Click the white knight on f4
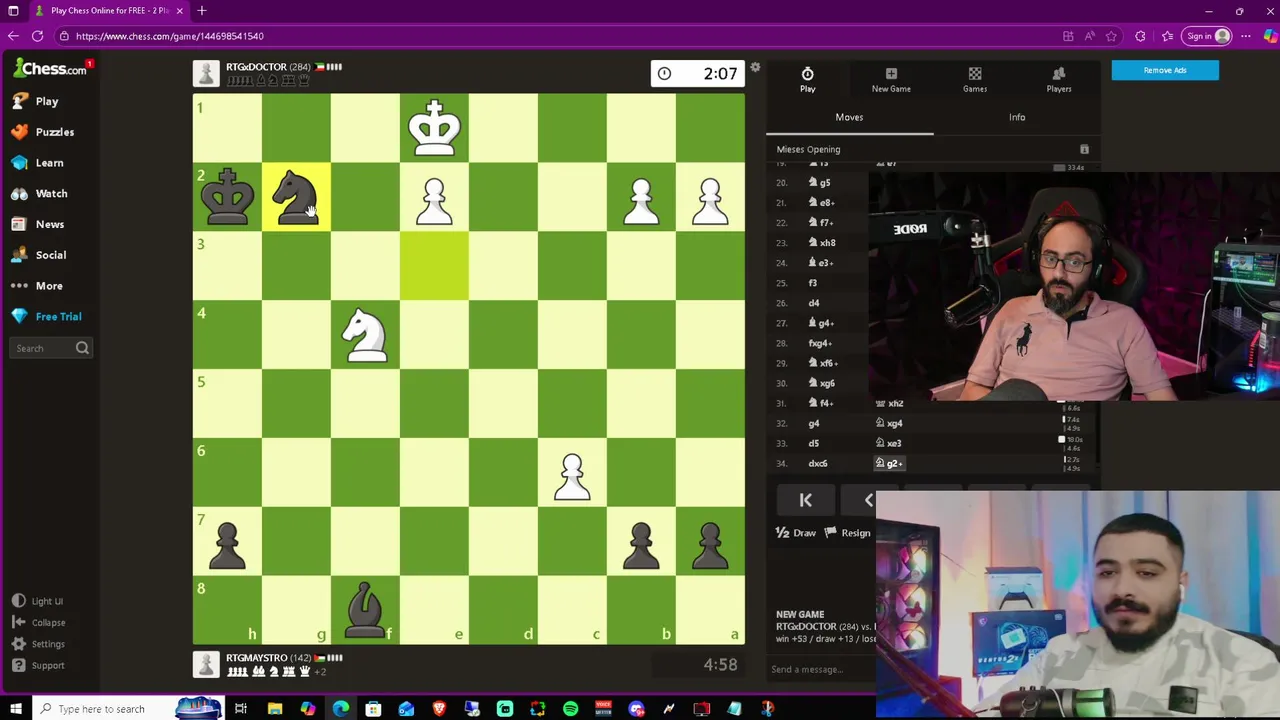1280x720 pixels. (x=365, y=335)
